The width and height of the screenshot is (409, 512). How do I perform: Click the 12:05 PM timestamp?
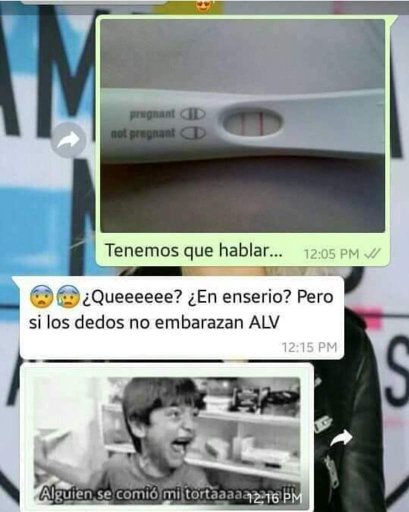[331, 254]
